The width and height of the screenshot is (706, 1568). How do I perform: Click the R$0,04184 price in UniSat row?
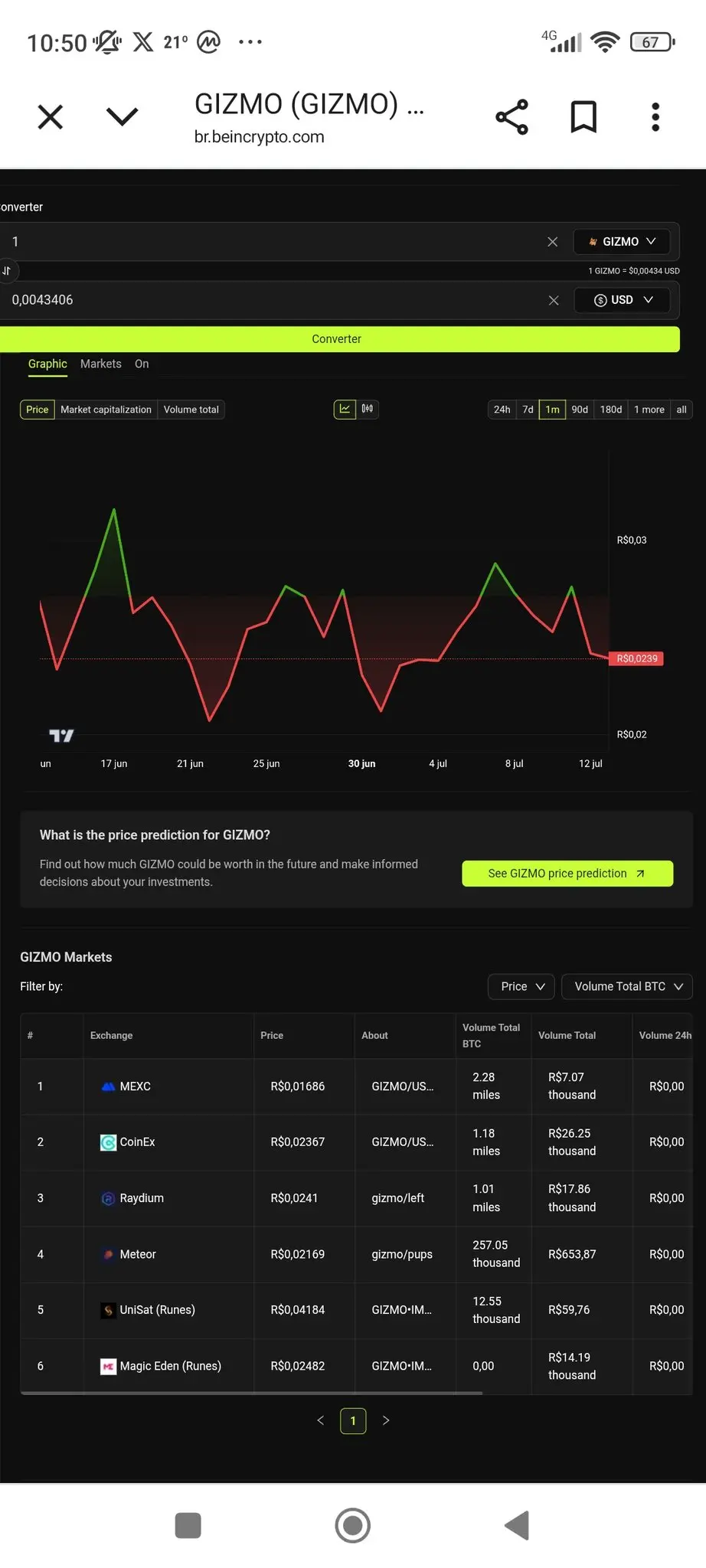coord(298,1310)
